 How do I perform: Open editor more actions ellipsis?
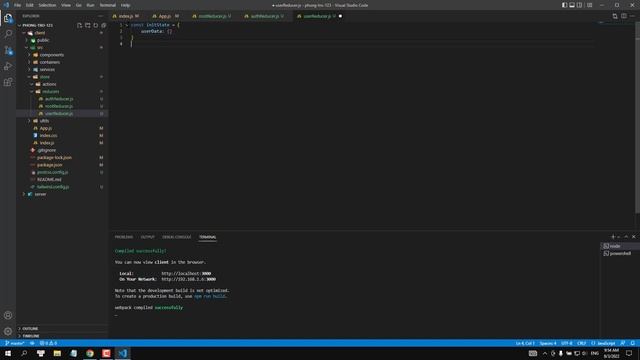point(632,16)
